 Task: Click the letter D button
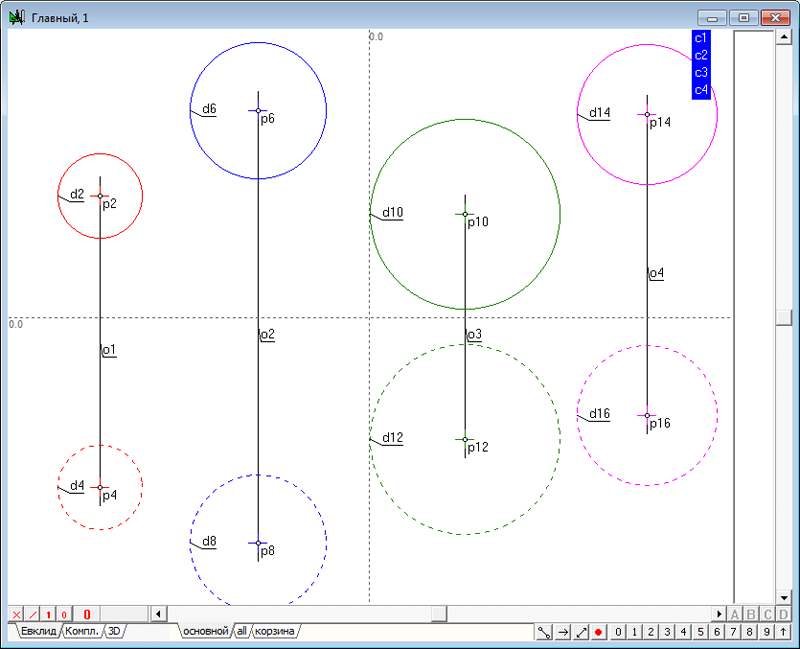click(x=783, y=614)
